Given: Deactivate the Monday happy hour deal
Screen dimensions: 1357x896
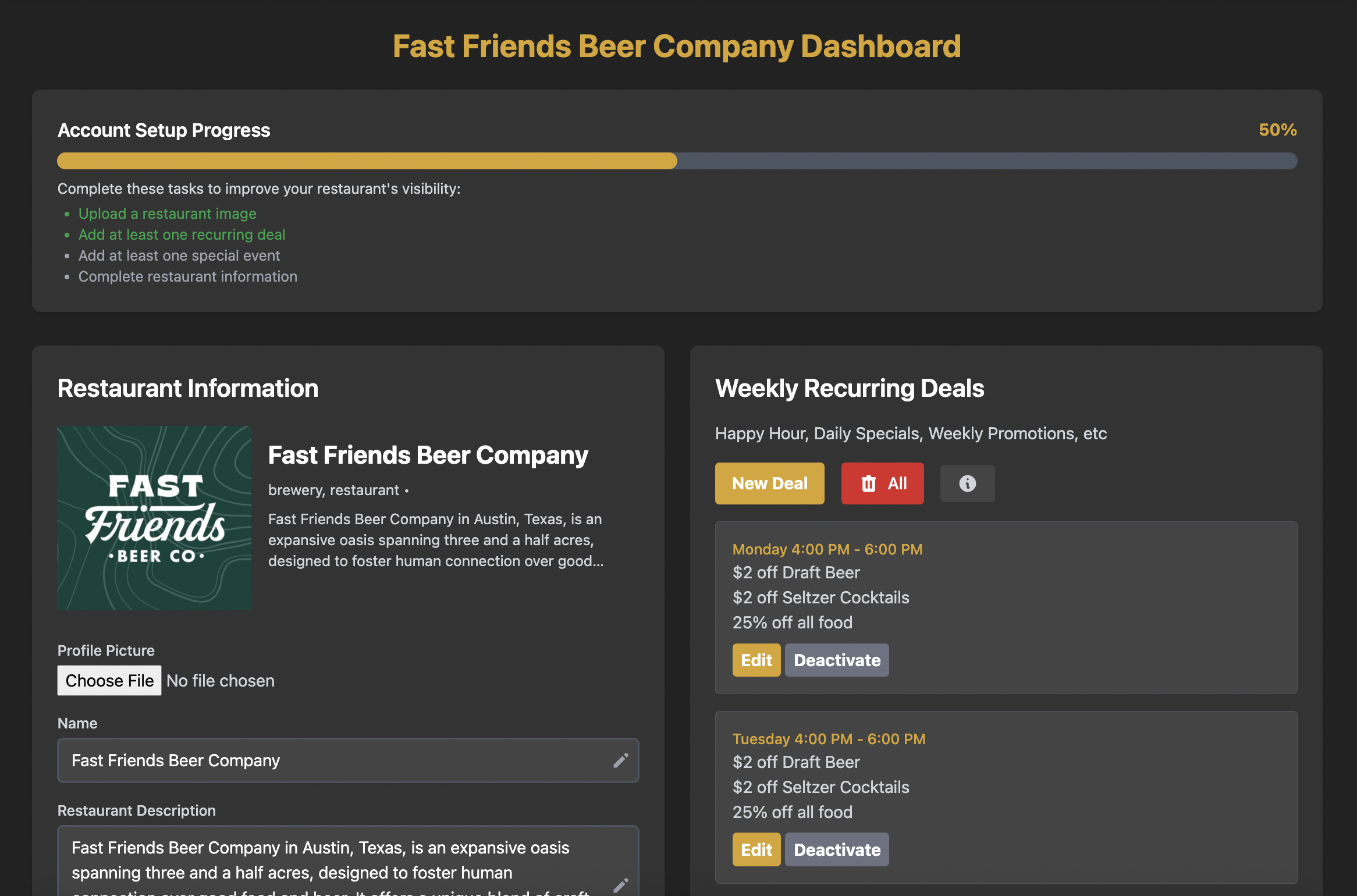Looking at the screenshot, I should 836,660.
